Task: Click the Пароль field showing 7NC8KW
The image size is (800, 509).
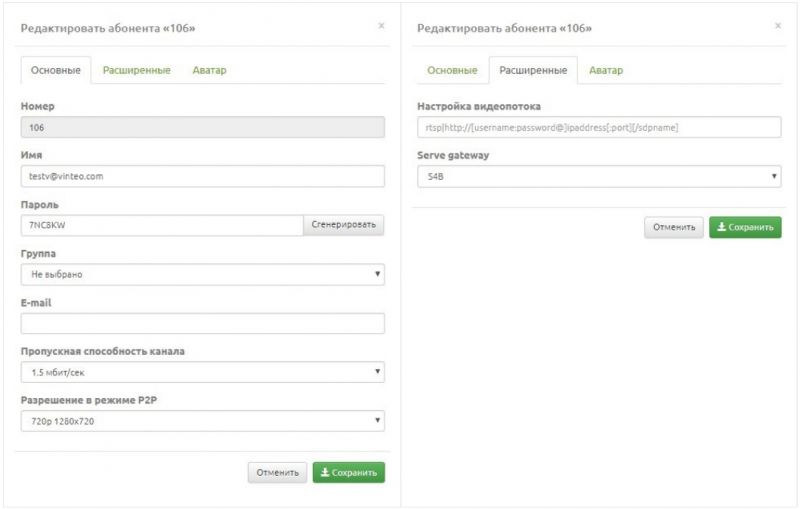Action: tap(162, 225)
